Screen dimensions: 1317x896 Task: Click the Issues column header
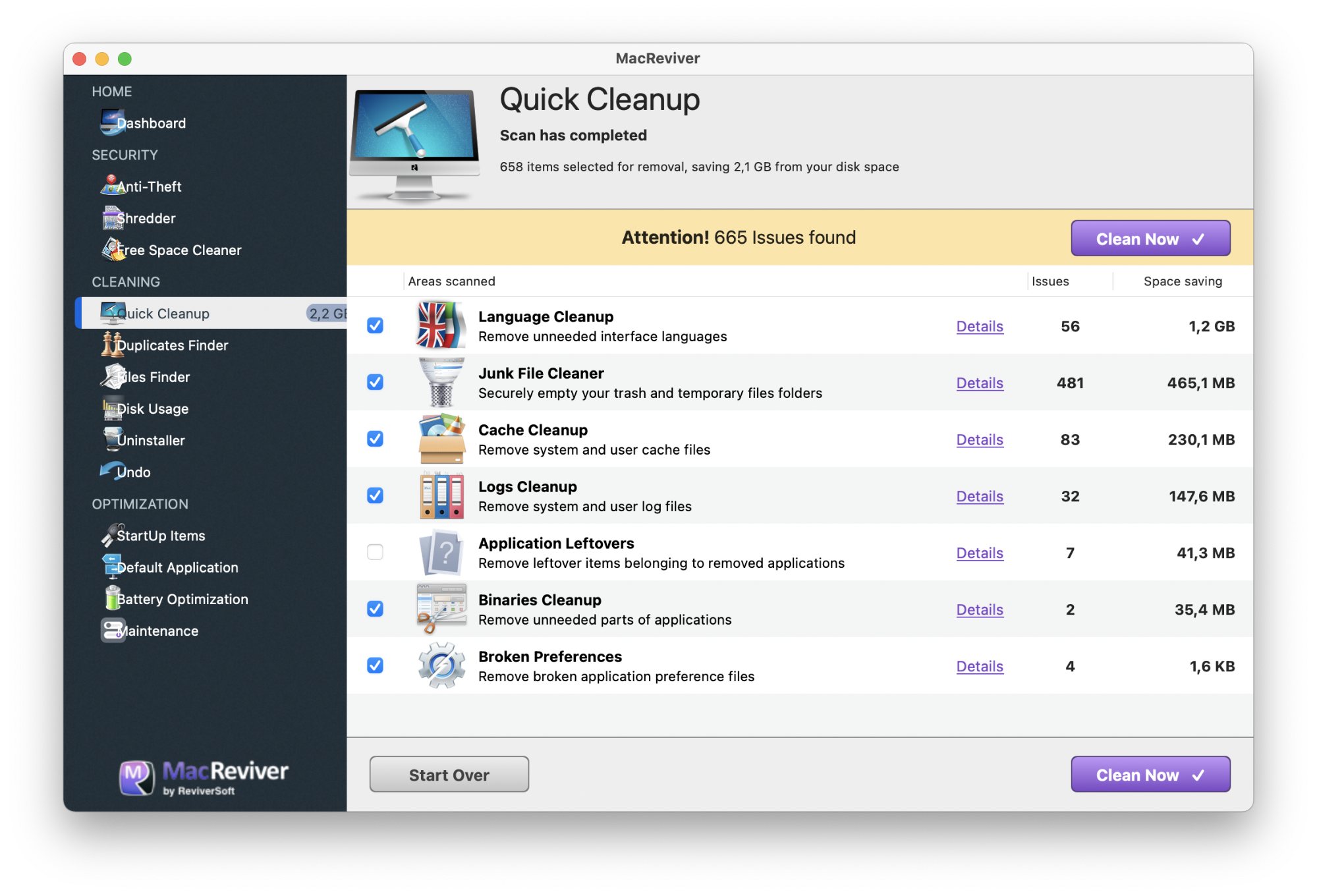tap(1050, 281)
